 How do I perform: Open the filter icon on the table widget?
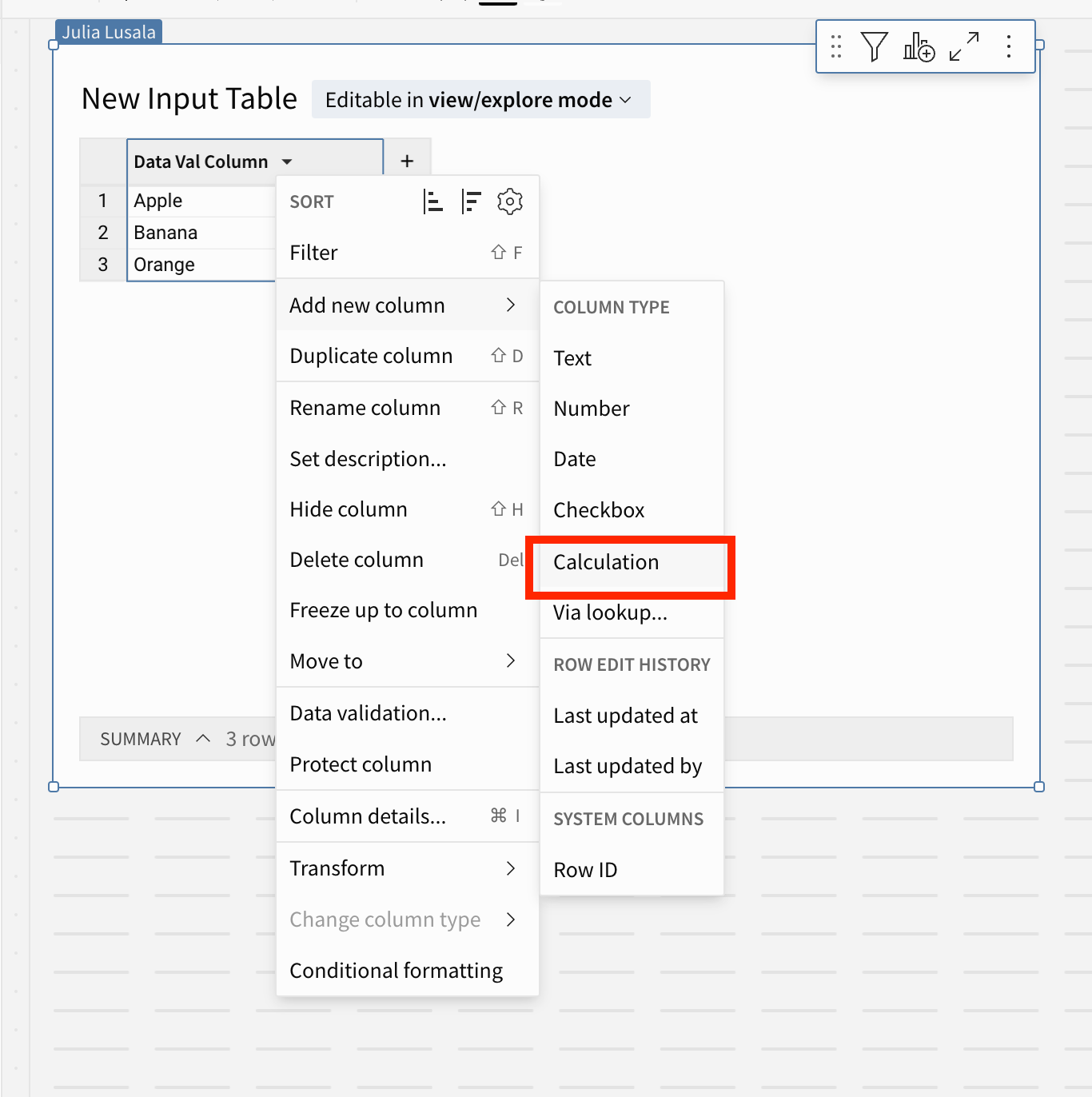875,47
